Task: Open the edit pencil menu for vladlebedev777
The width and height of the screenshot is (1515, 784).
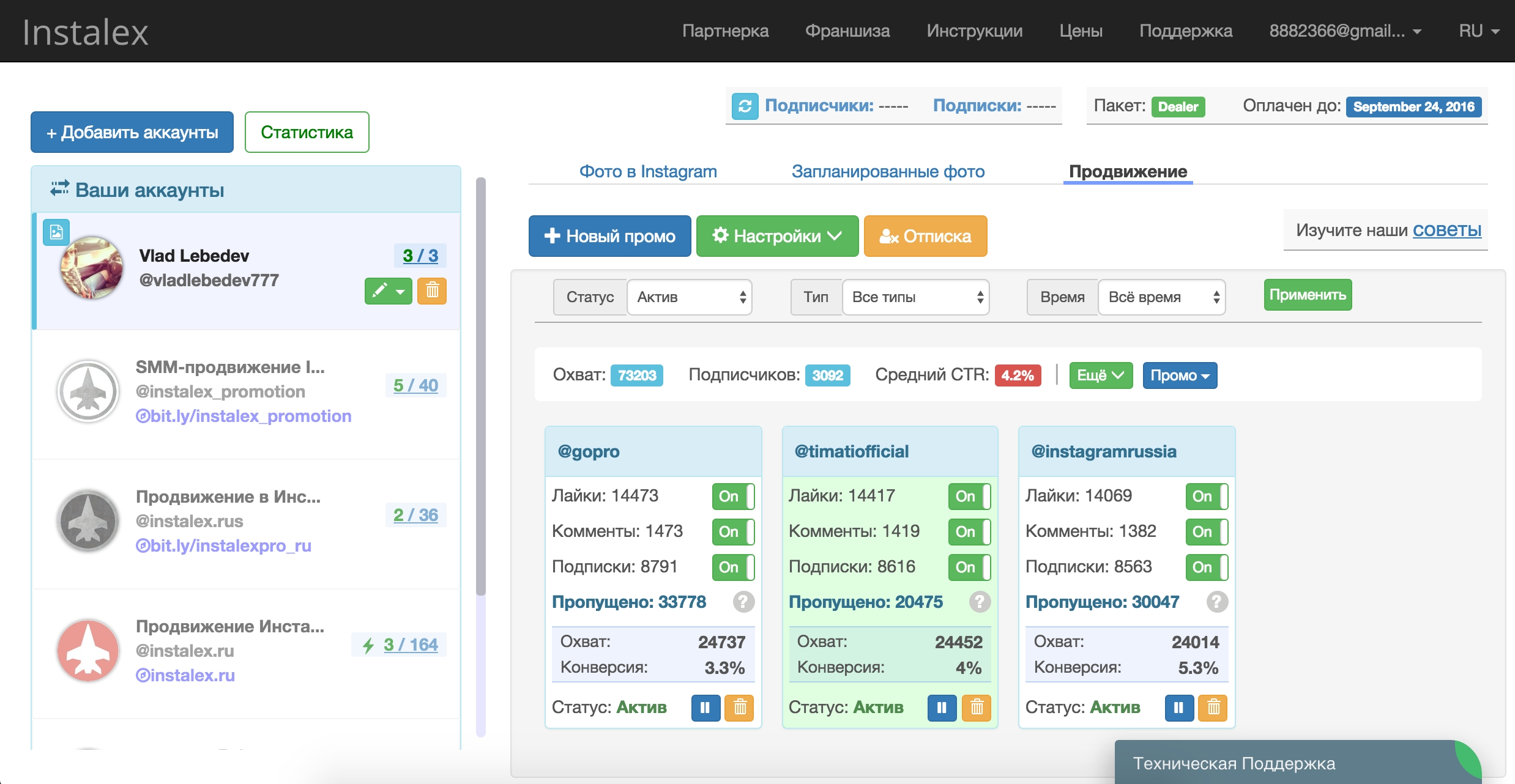Action: coord(389,290)
